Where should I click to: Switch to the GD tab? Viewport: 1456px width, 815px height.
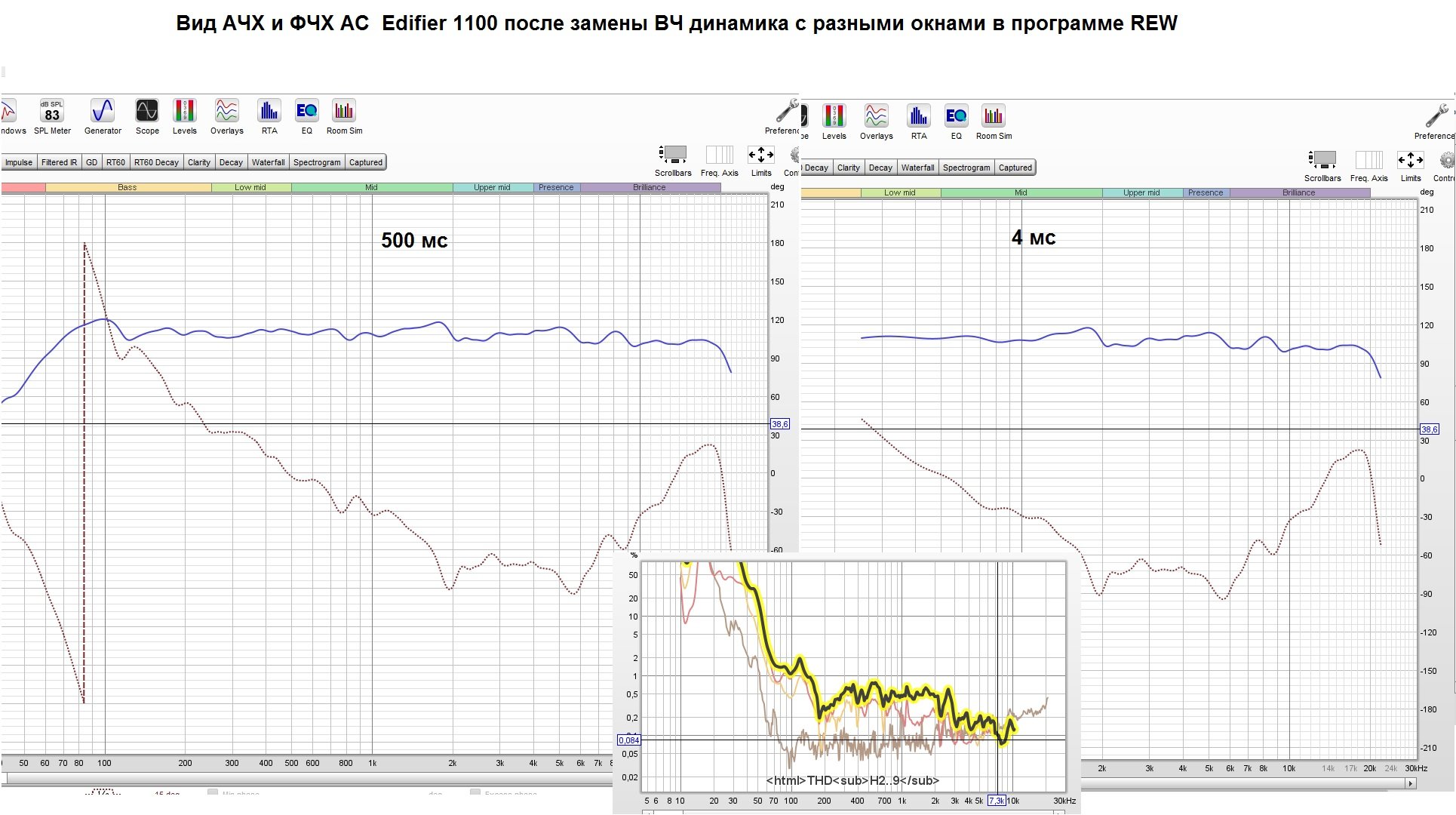pyautogui.click(x=91, y=162)
